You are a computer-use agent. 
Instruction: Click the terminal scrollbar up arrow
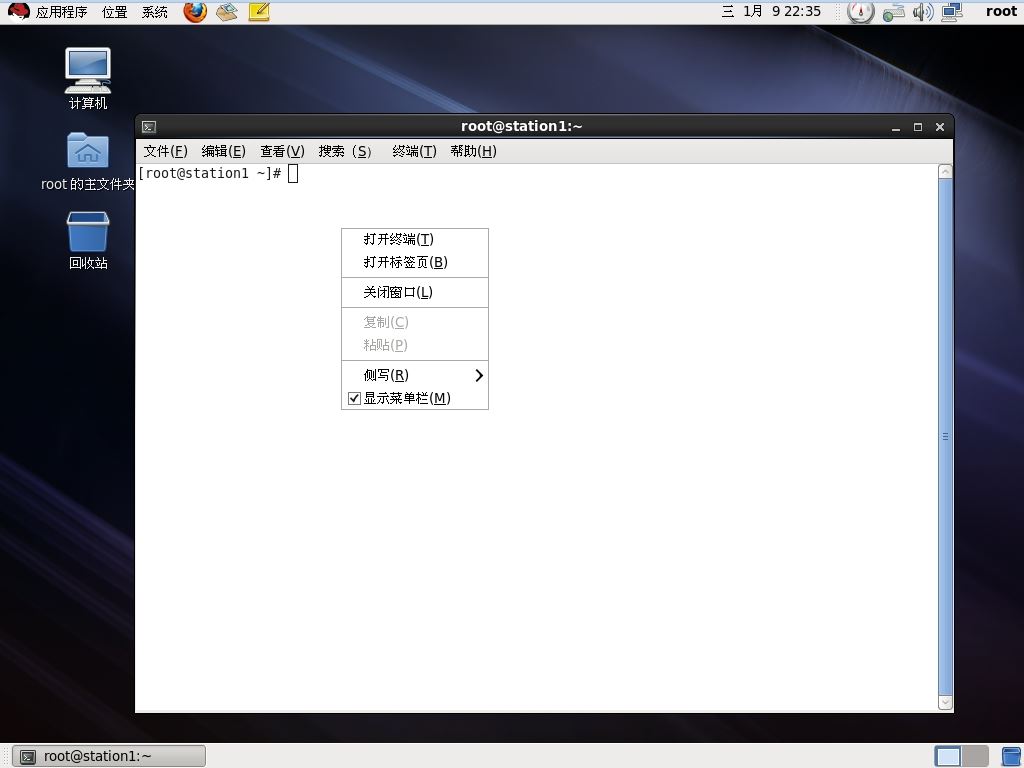point(945,172)
